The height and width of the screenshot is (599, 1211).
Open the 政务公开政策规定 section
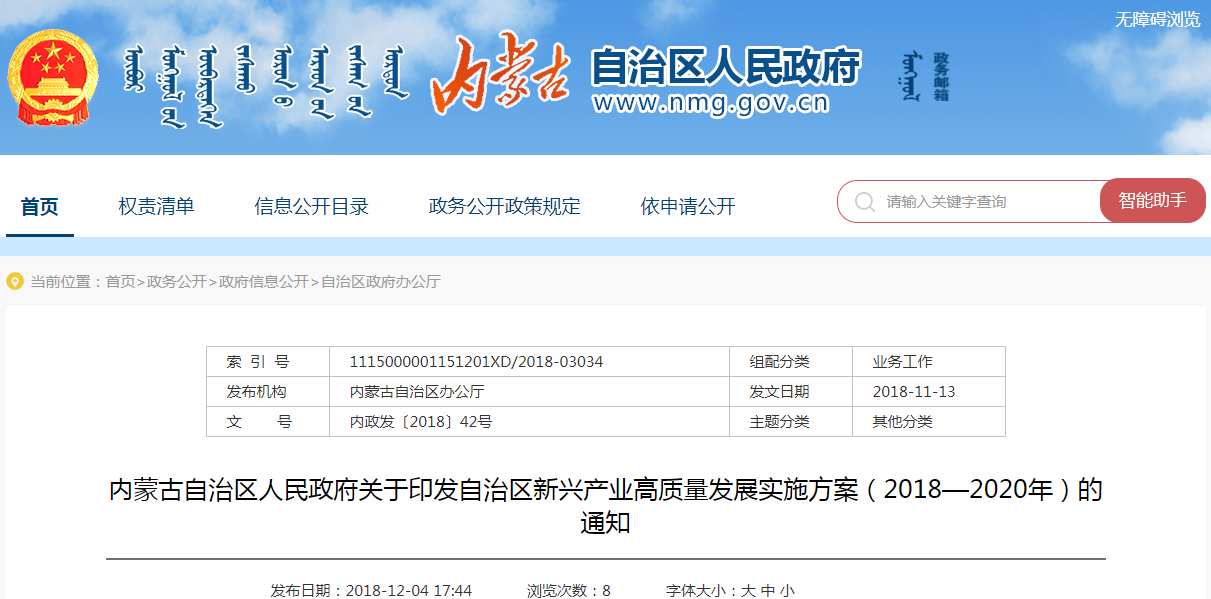pyautogui.click(x=504, y=204)
